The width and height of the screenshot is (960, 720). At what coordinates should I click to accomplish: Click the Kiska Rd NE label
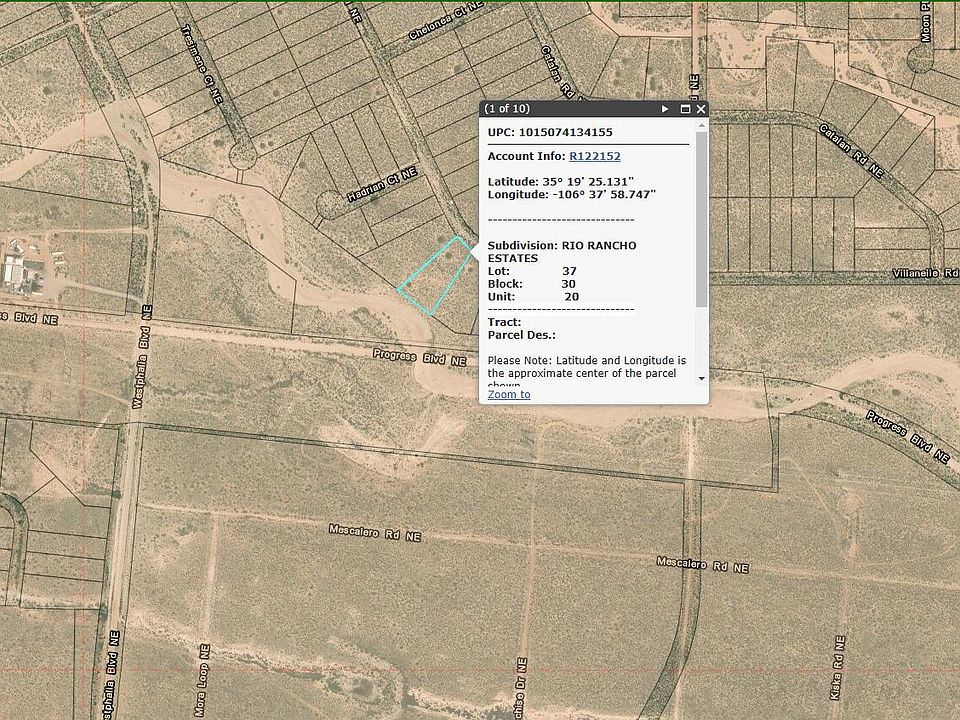click(838, 669)
